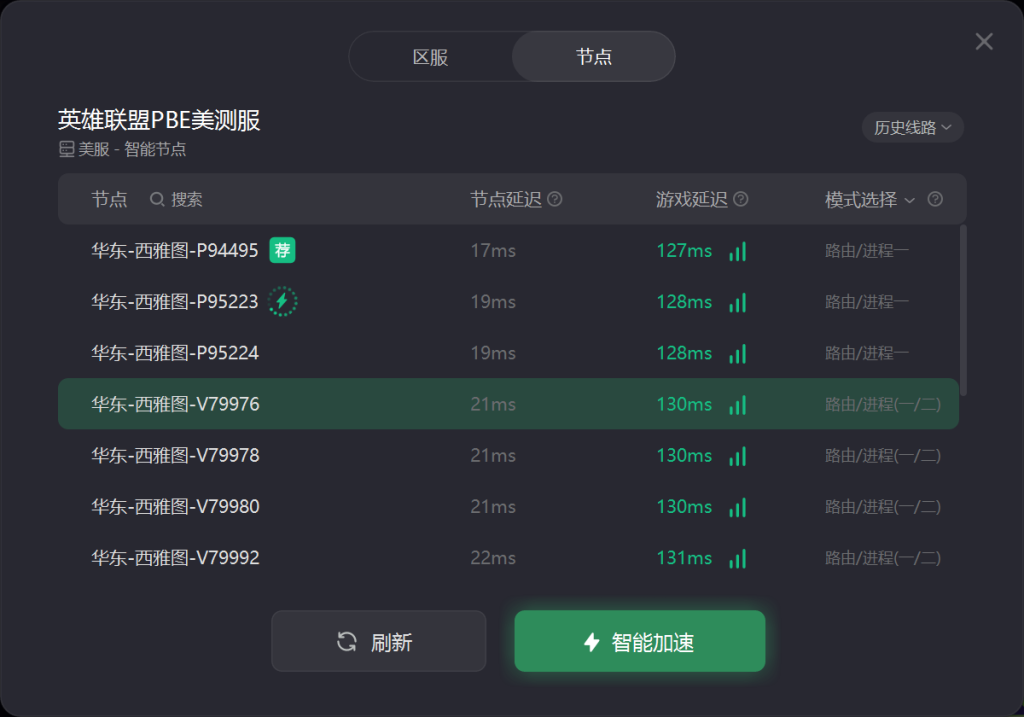Open the 历史线路 dropdown
This screenshot has width=1024, height=717.
(912, 127)
